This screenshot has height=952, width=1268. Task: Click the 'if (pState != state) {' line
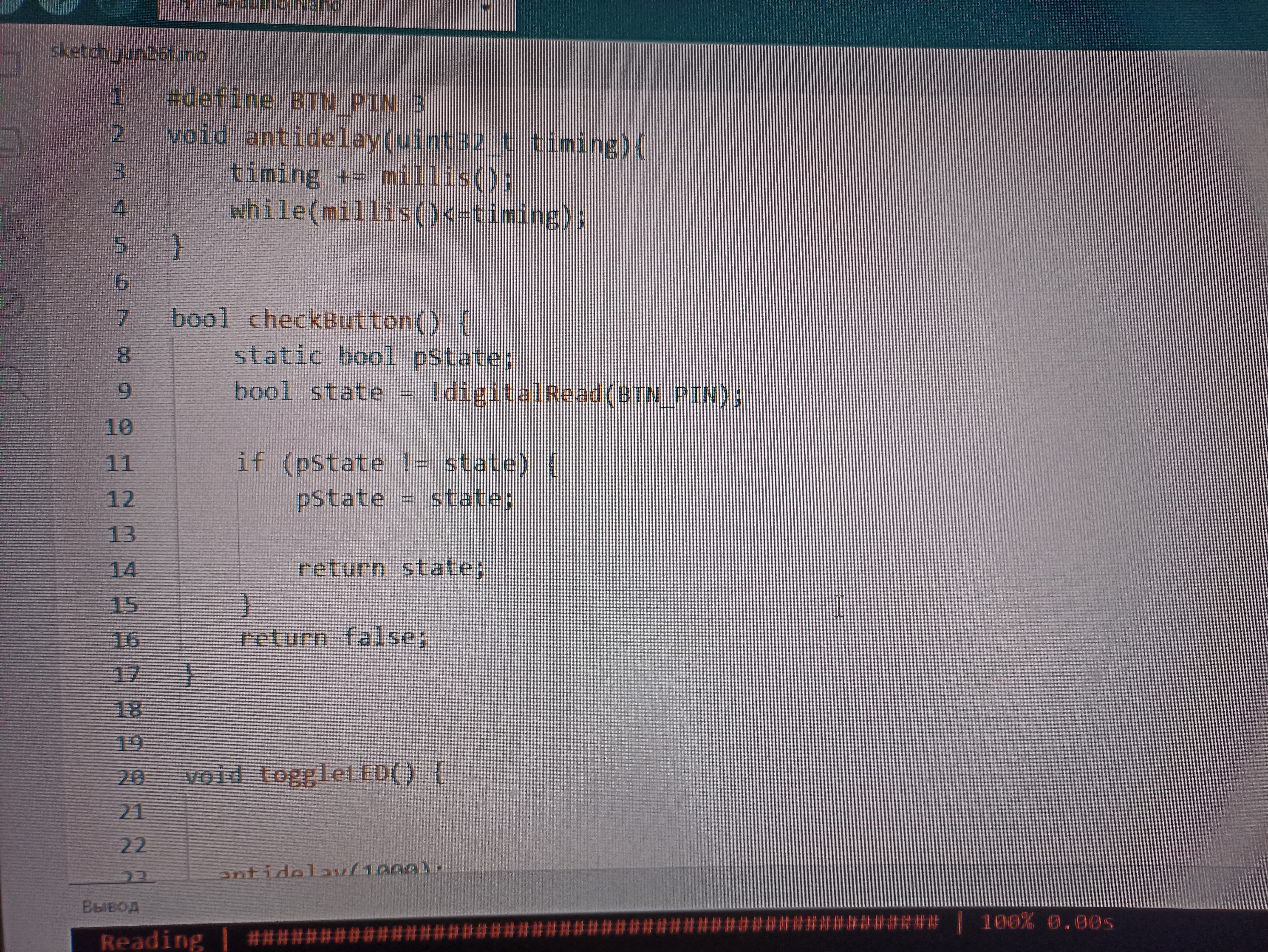397,463
